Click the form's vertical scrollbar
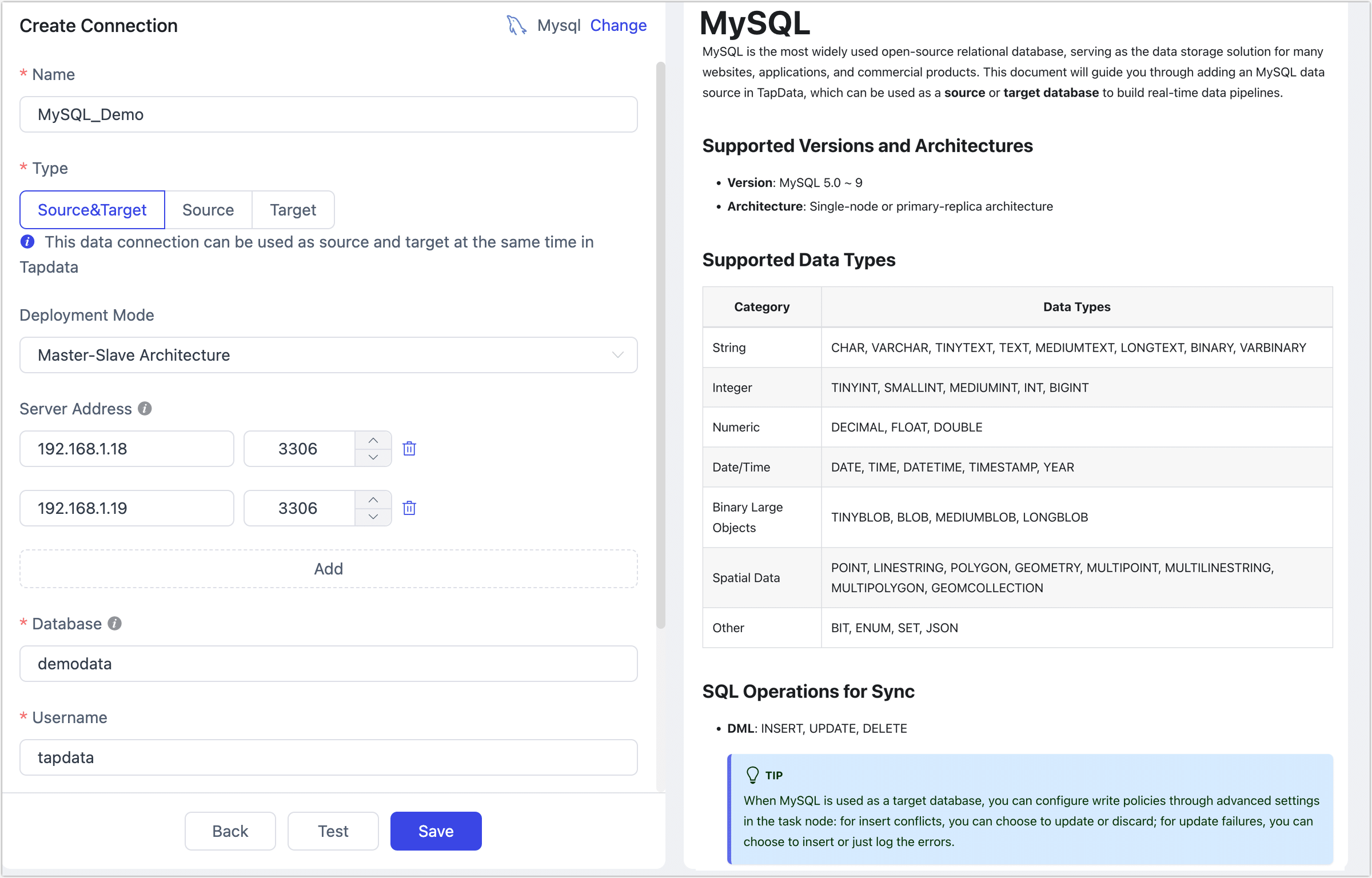 click(661, 343)
